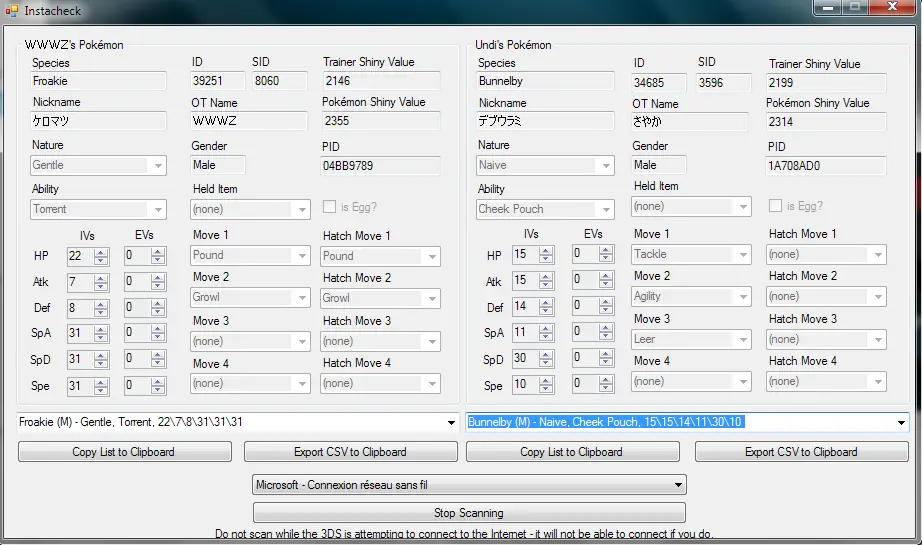Open Undi's Move 2 dropdown showing Agility

[x=692, y=296]
